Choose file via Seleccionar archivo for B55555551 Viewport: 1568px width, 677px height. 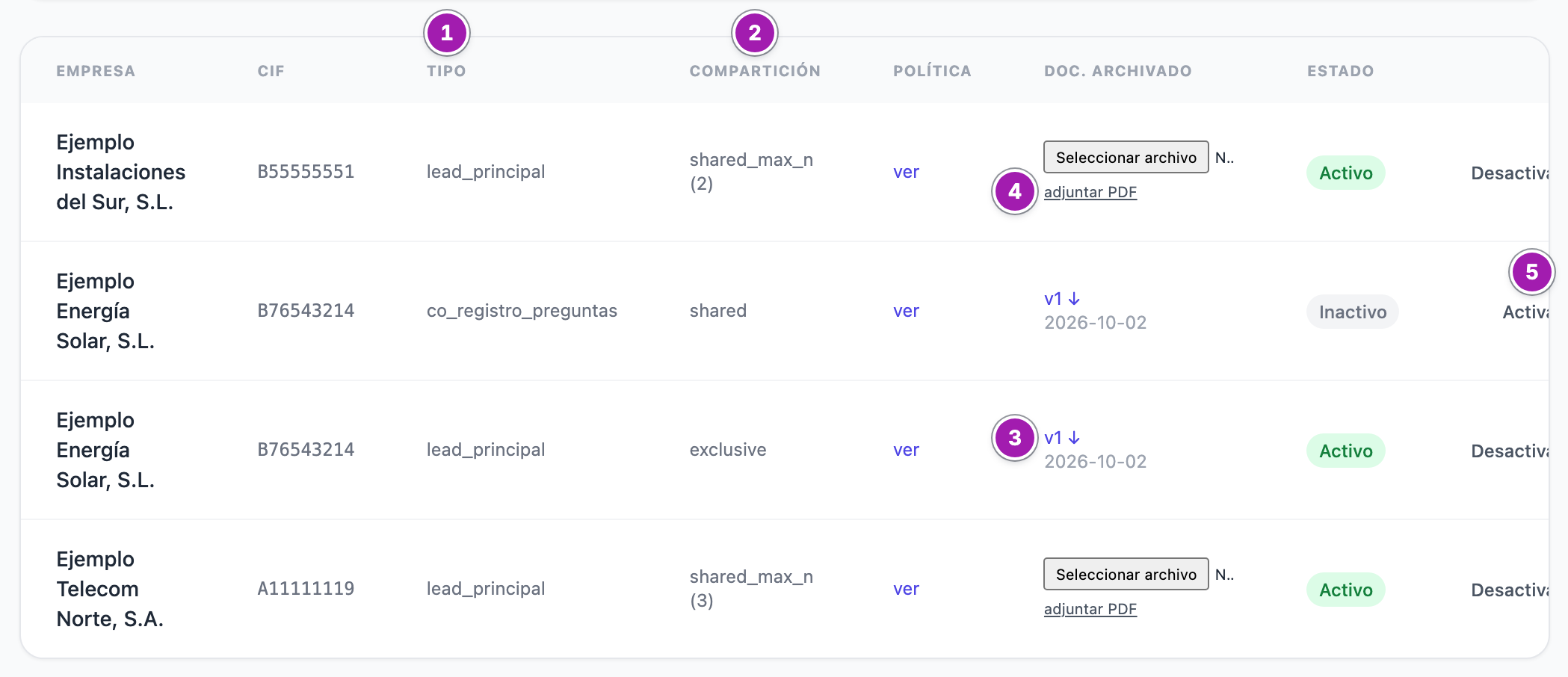[x=1126, y=157]
